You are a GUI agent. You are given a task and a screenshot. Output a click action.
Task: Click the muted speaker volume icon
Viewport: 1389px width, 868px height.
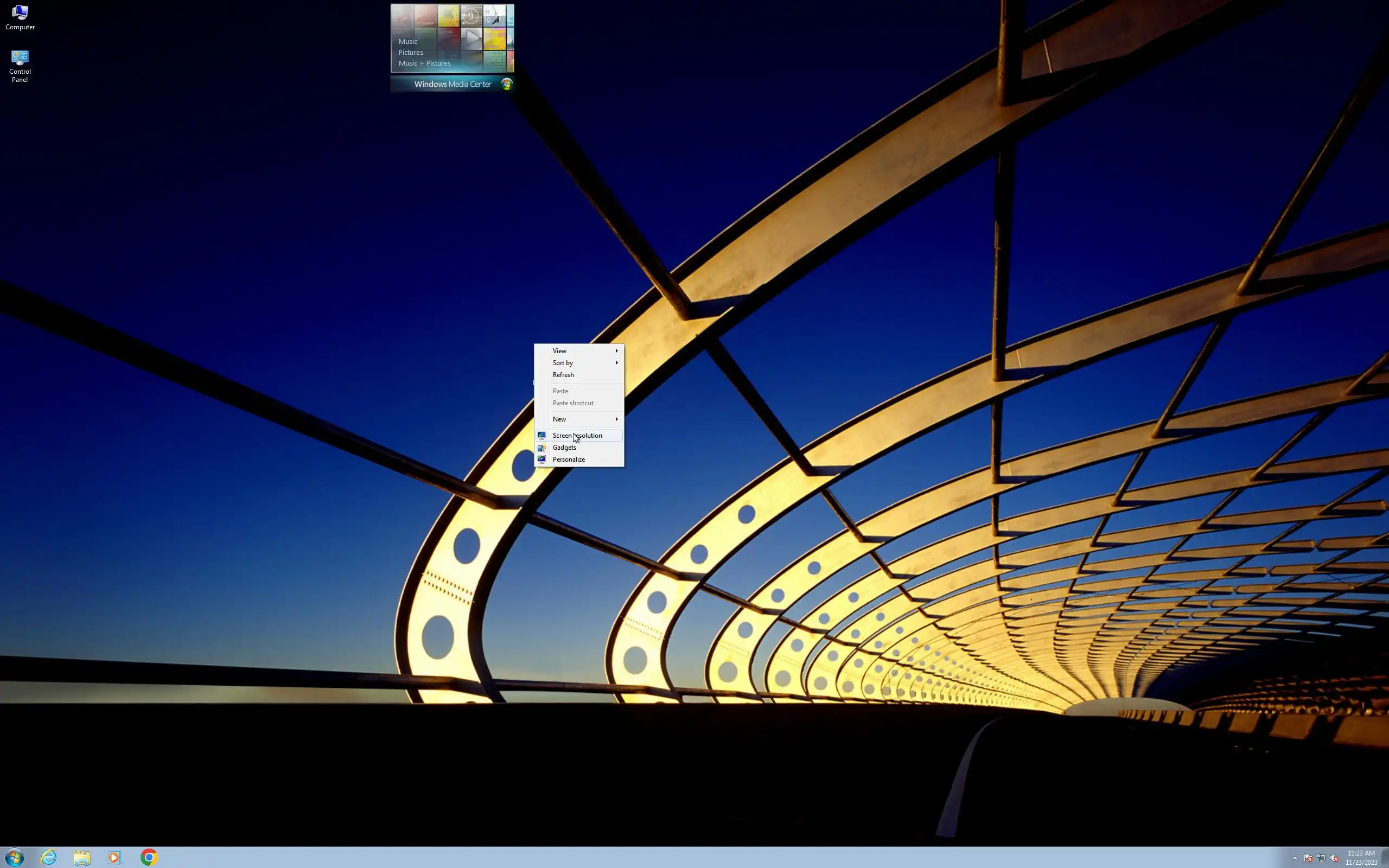[1334, 858]
